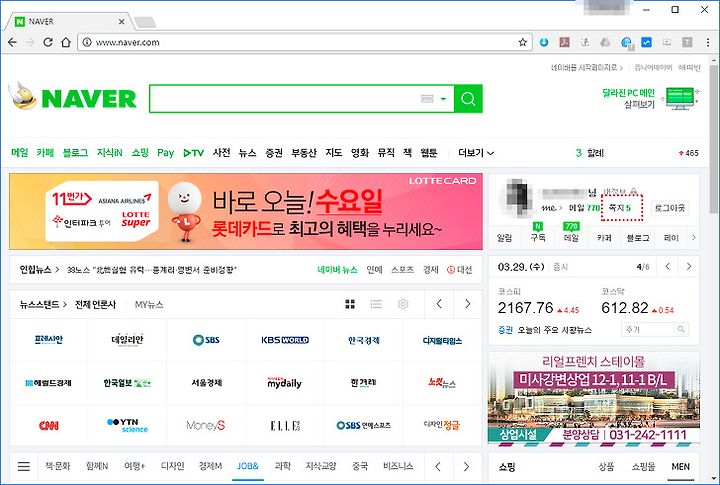Go to previous newsstand page arrow
720x485 pixels.
coord(439,304)
